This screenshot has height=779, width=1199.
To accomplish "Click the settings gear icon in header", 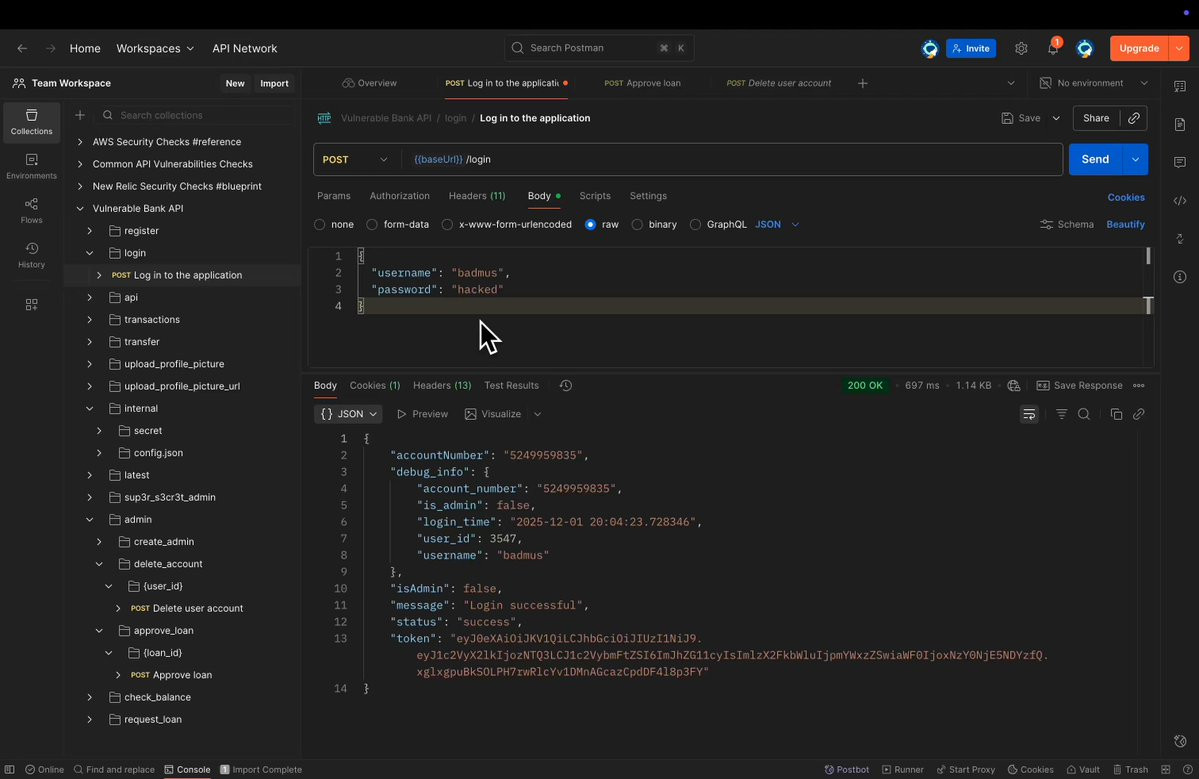I will [x=1021, y=48].
